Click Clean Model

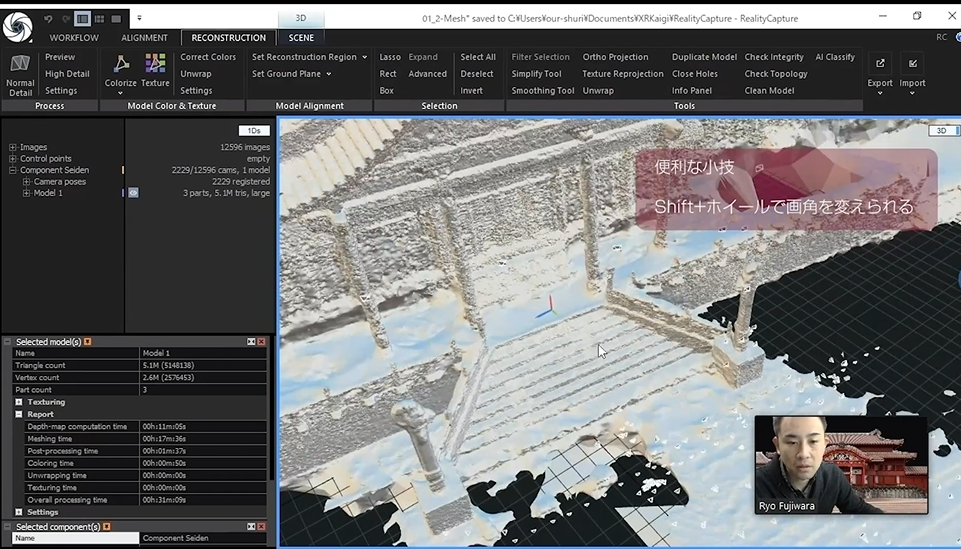point(769,90)
